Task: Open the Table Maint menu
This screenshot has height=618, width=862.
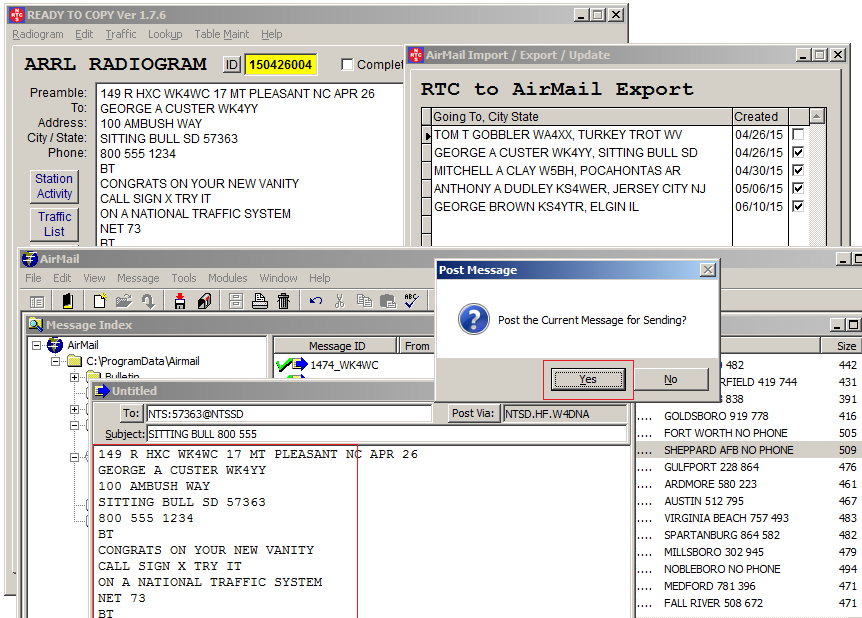Action: tap(222, 34)
